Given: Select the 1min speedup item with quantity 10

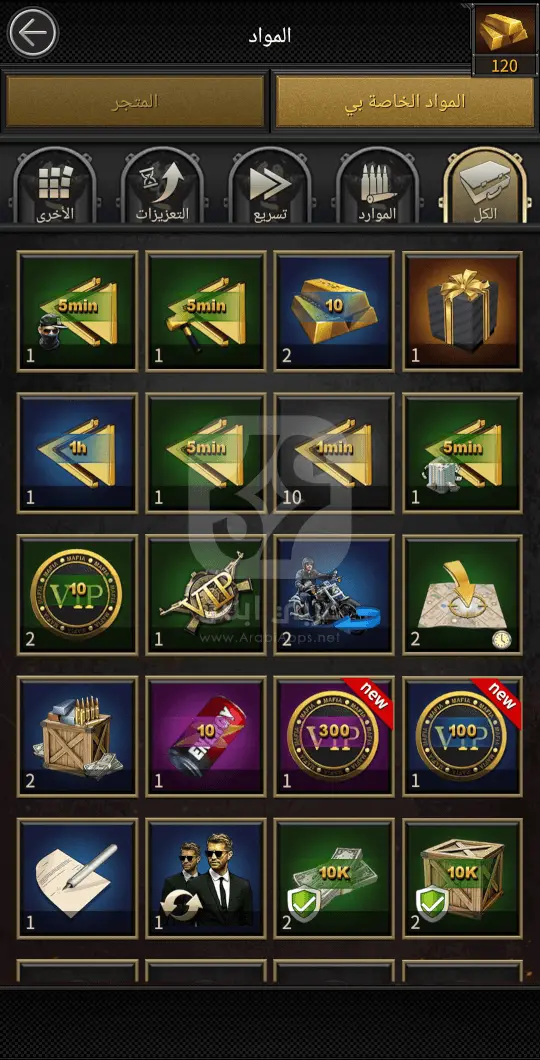Looking at the screenshot, I should click(x=334, y=454).
